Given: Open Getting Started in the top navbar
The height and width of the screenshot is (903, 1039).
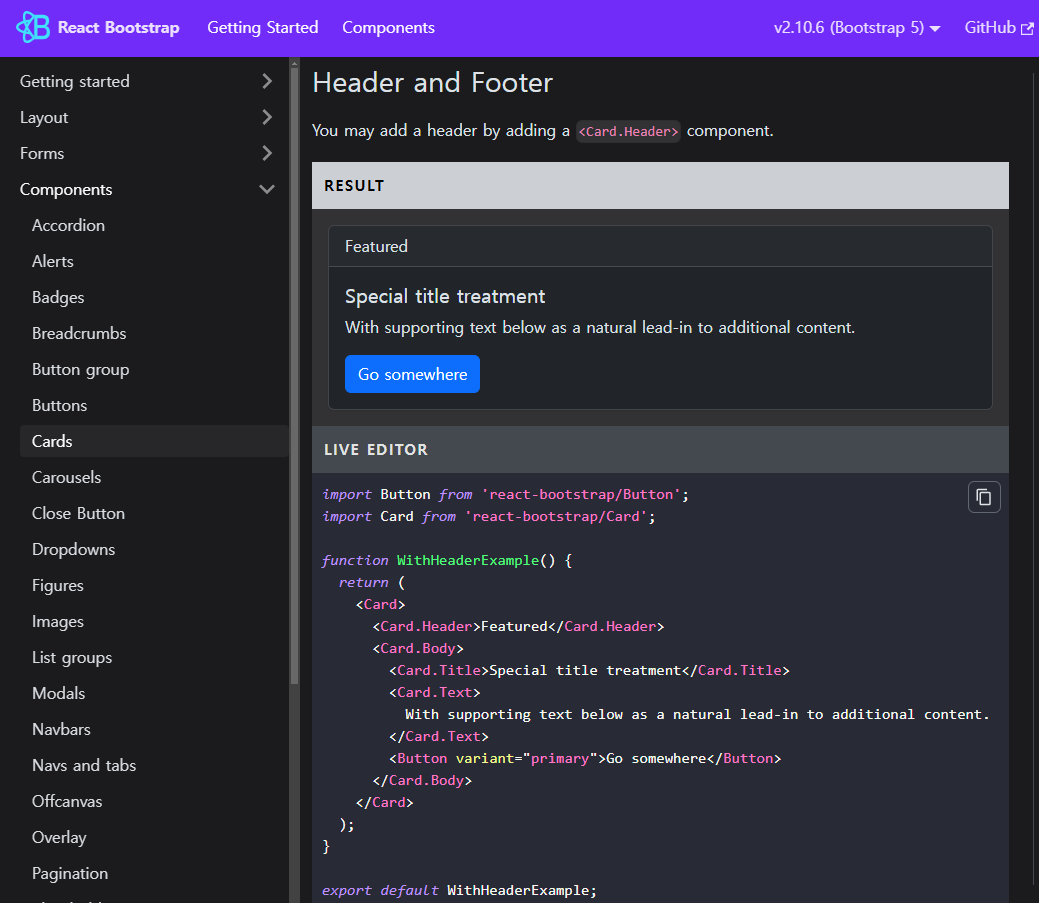Looking at the screenshot, I should point(262,28).
